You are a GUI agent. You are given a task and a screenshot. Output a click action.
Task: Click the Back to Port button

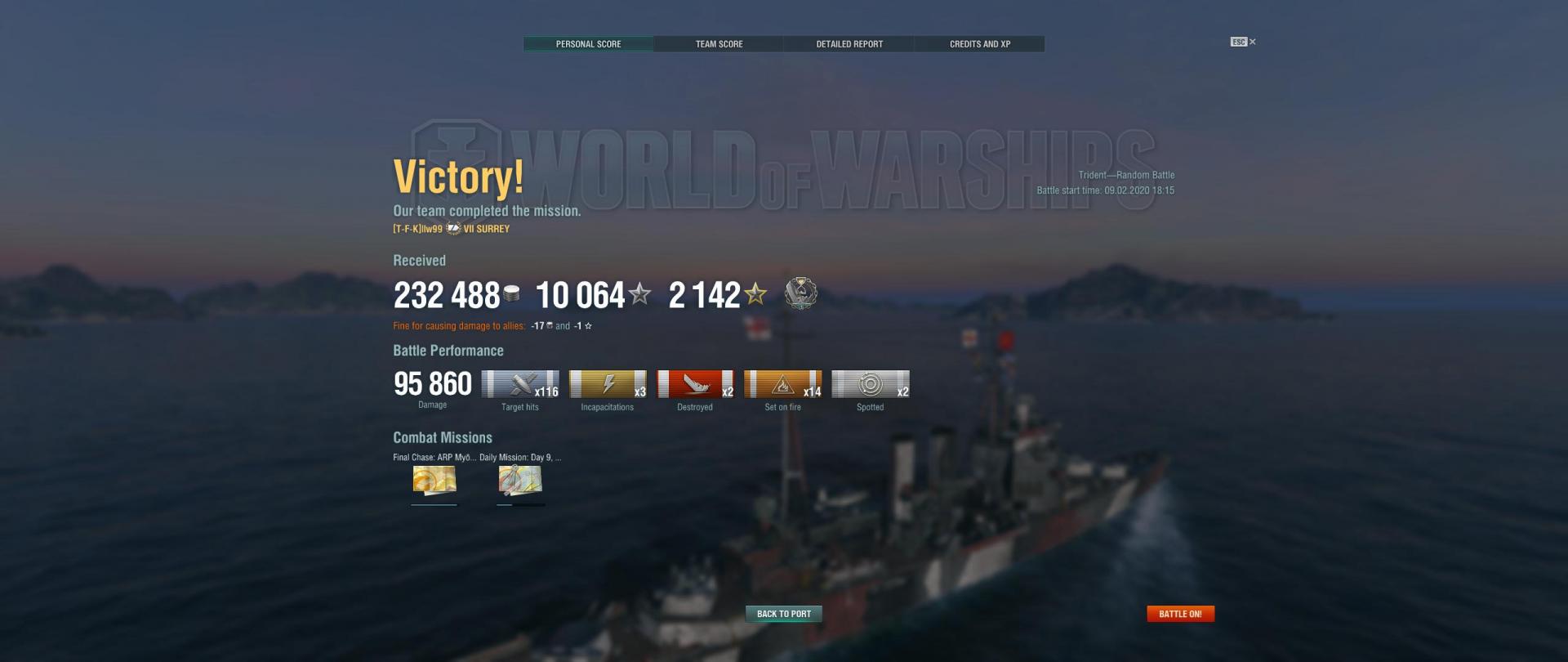tap(784, 614)
